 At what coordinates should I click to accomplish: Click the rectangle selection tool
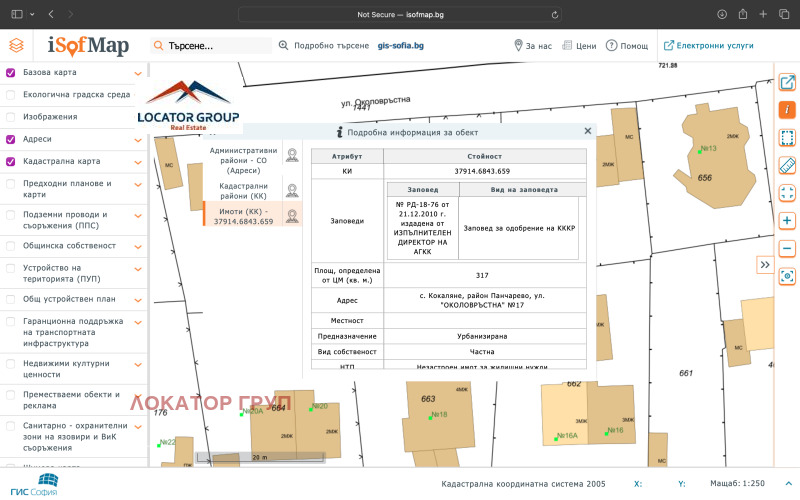pos(787,137)
